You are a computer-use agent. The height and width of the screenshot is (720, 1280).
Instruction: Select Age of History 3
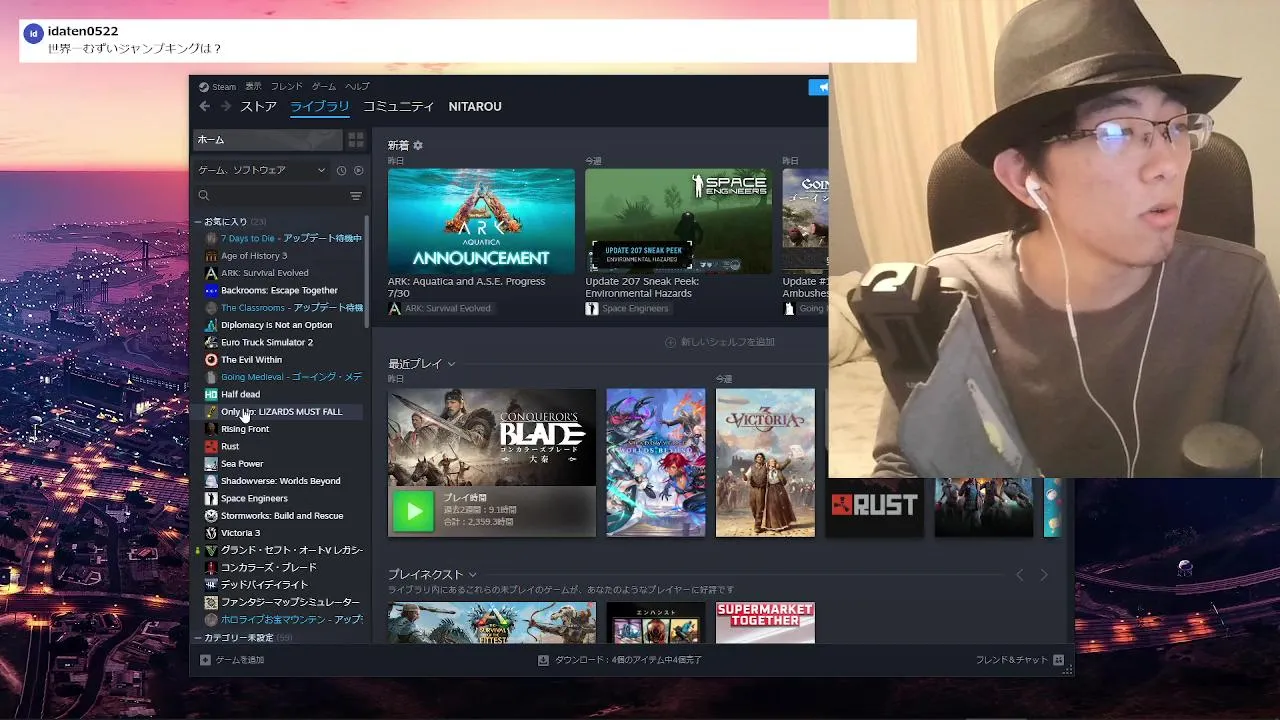click(283, 255)
